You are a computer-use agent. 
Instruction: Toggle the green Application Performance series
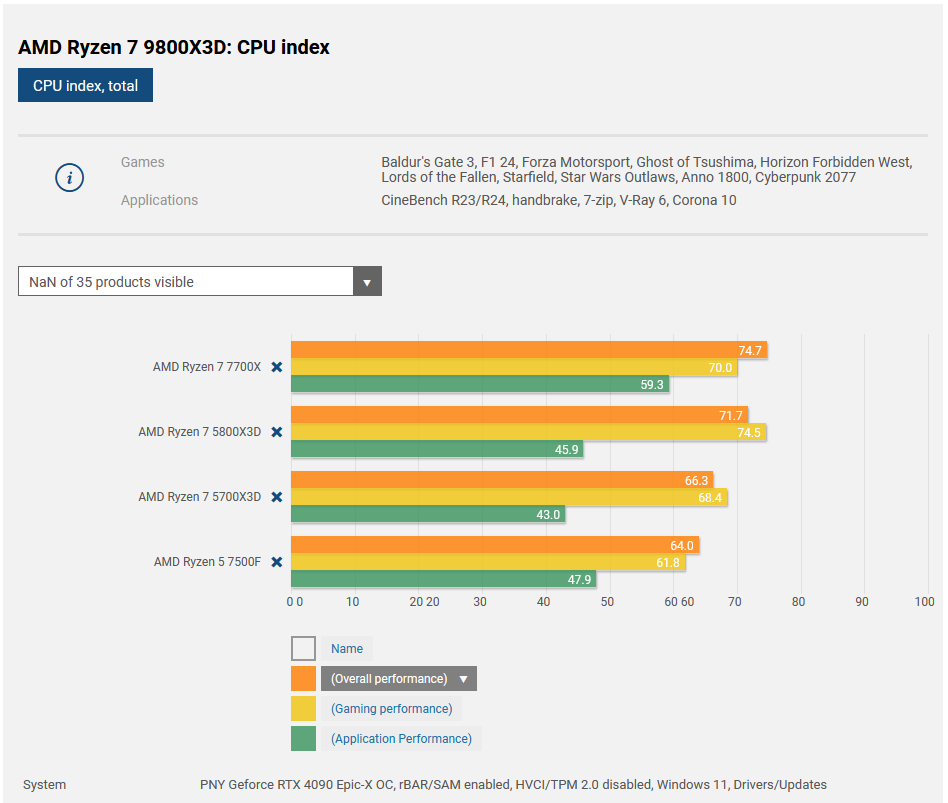point(303,739)
